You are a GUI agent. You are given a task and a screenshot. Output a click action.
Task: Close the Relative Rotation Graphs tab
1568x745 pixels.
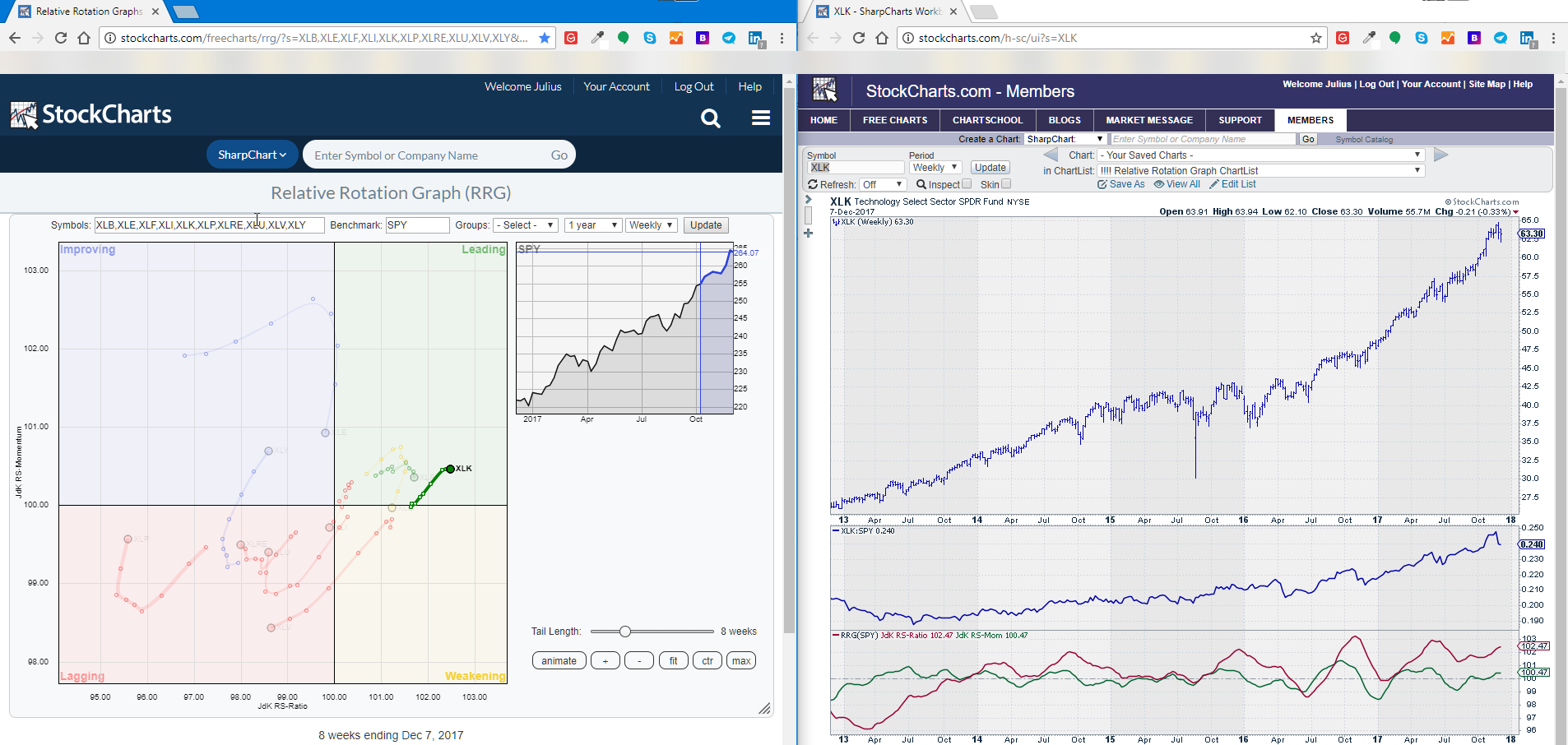pyautogui.click(x=155, y=12)
